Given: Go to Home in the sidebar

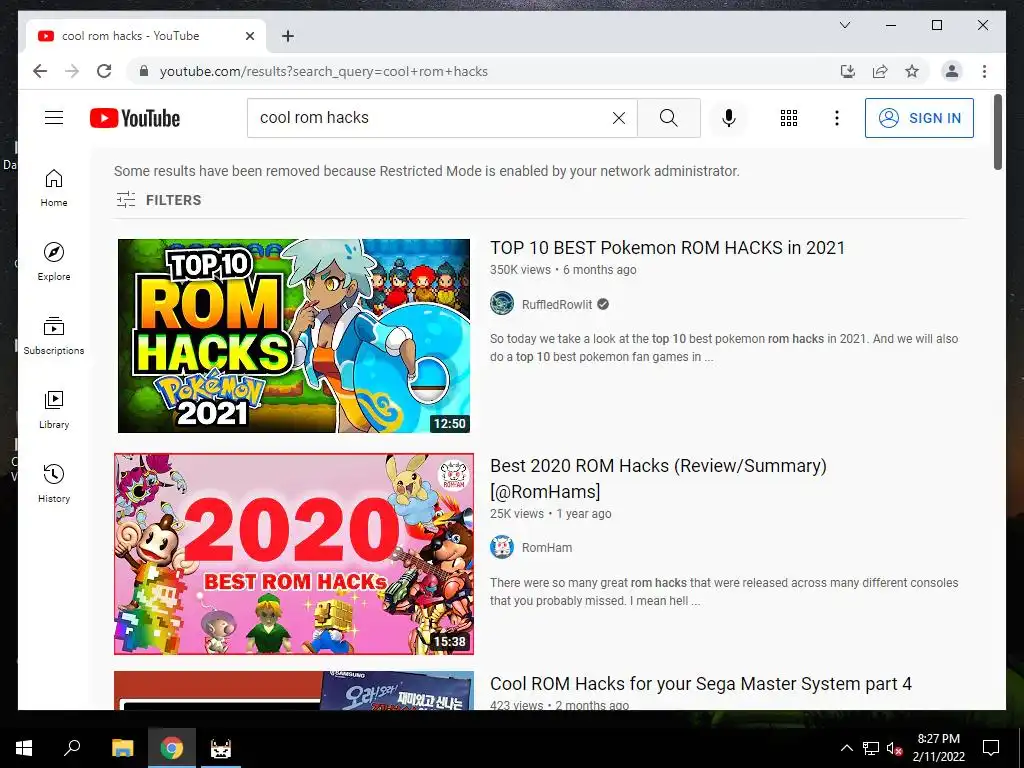Looking at the screenshot, I should [x=54, y=187].
